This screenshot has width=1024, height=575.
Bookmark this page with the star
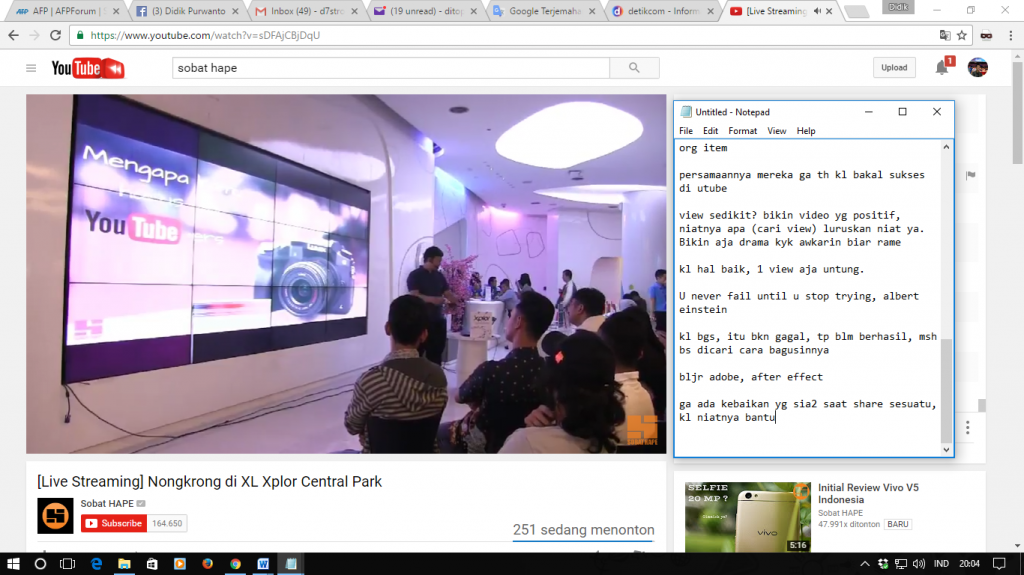coord(962,35)
